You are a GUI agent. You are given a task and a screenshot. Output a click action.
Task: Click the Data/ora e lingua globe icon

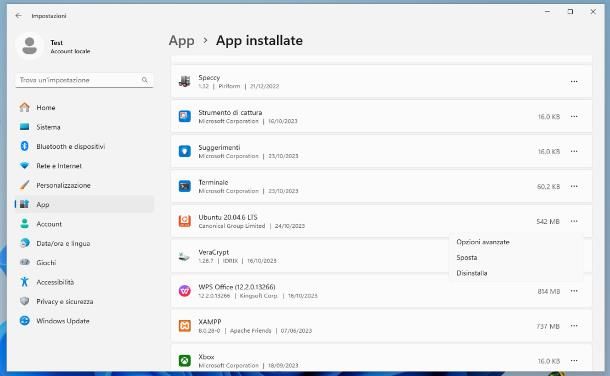coord(25,243)
